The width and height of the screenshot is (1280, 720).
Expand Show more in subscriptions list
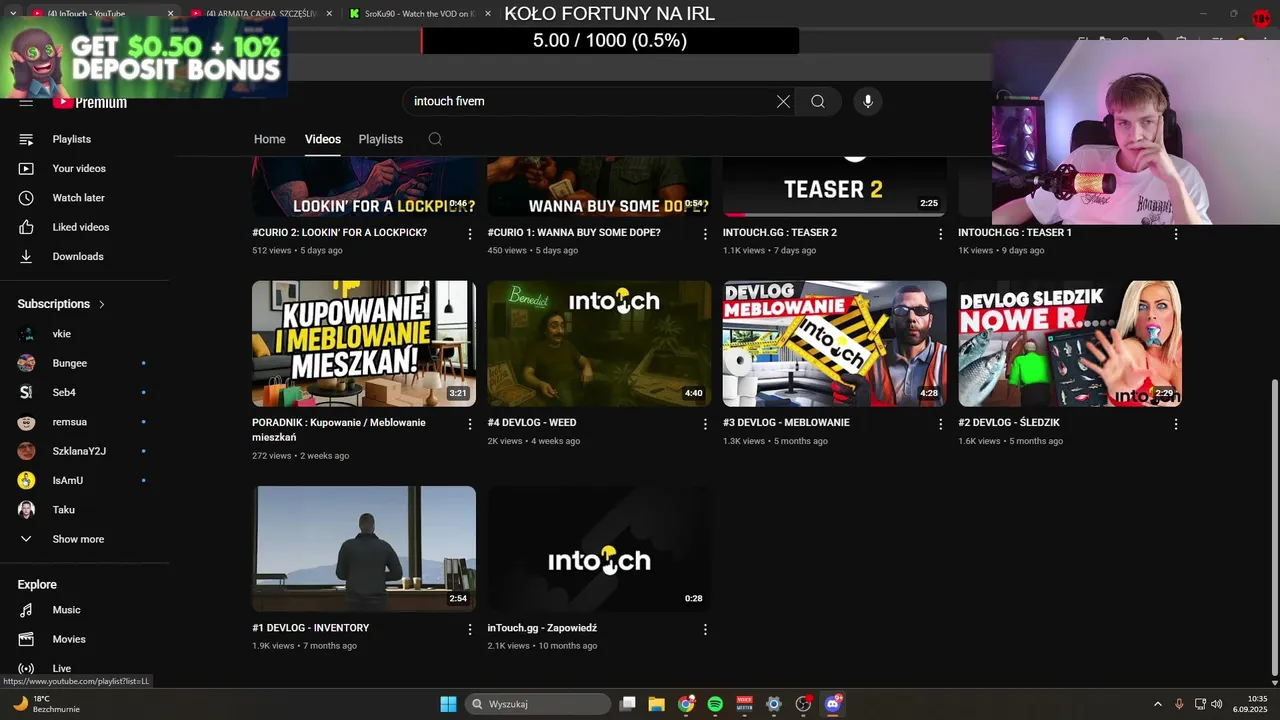pos(78,539)
